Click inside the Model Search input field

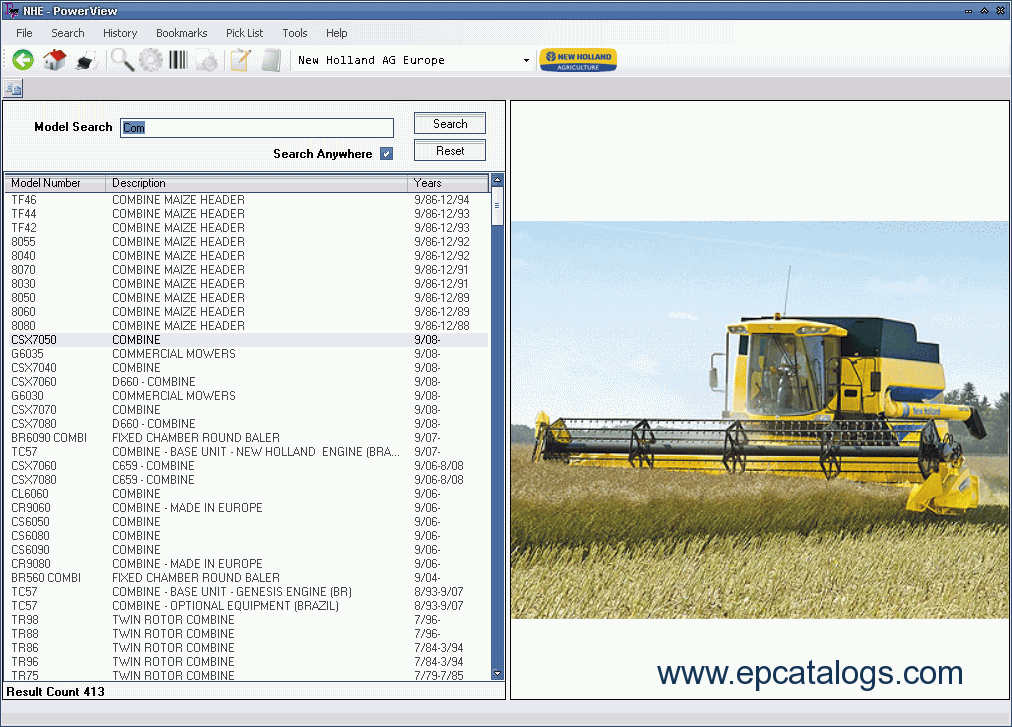click(256, 127)
